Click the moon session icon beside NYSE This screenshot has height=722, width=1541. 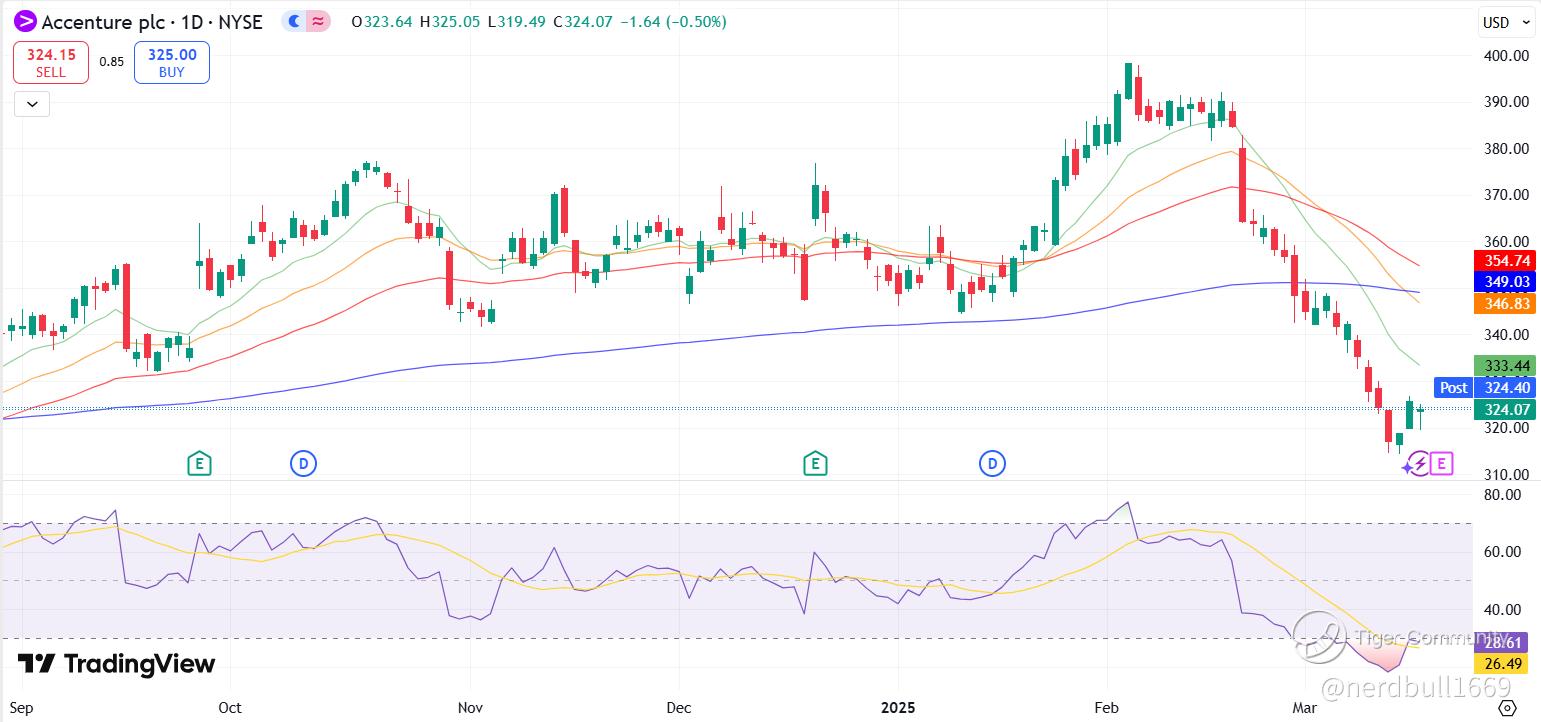pyautogui.click(x=294, y=21)
